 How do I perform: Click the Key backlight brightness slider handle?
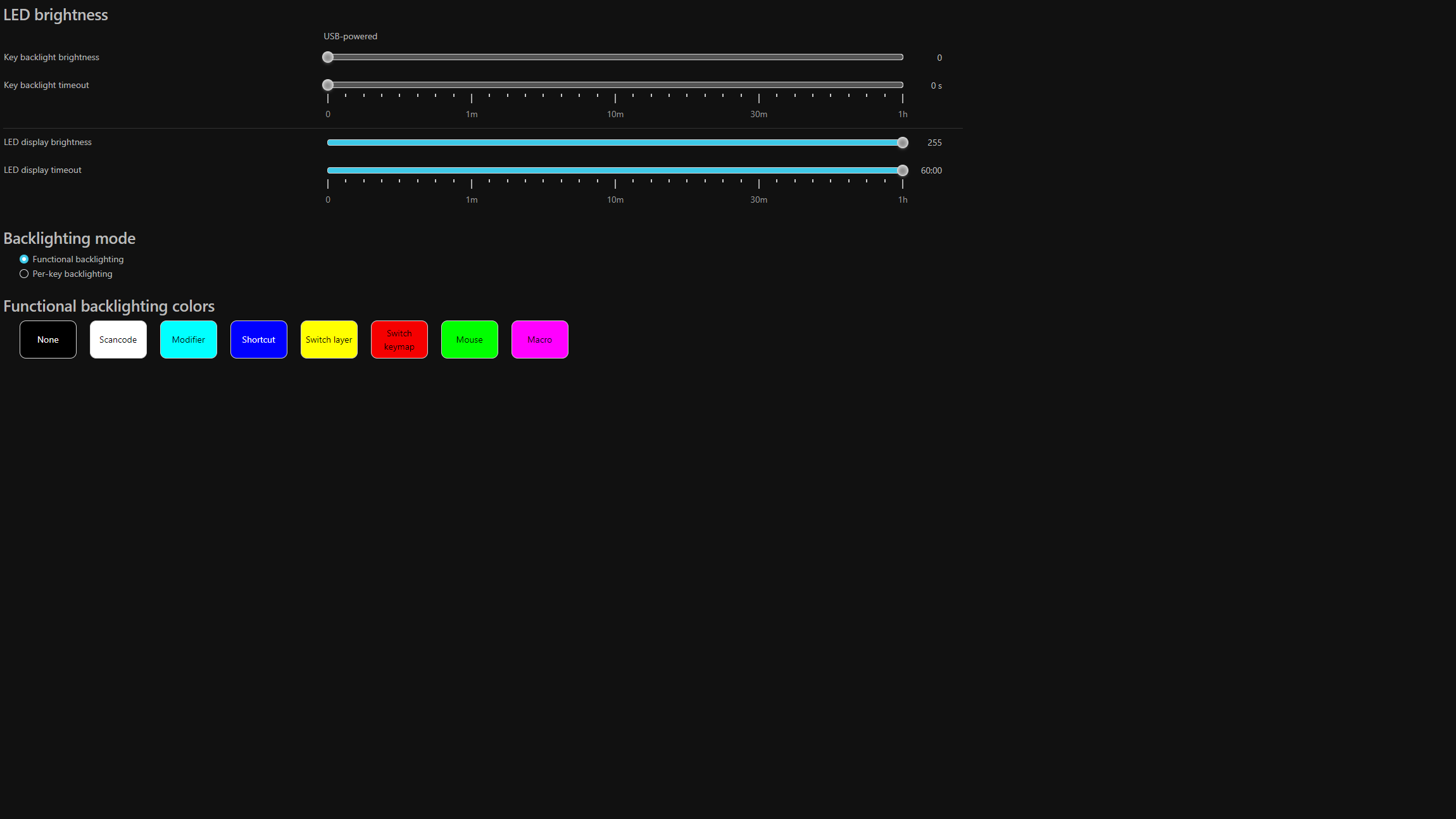point(328,57)
